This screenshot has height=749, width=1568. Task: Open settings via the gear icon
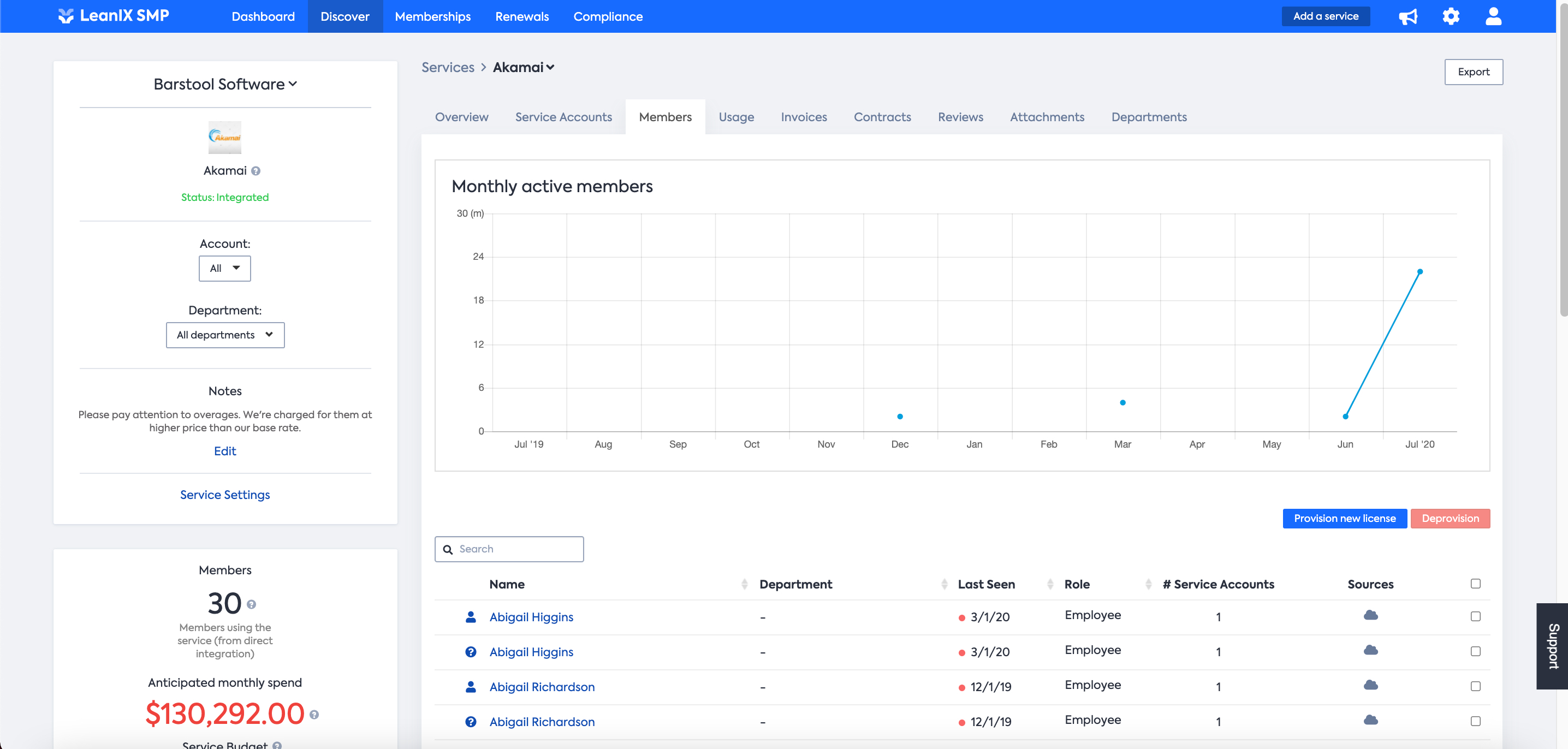[1451, 16]
